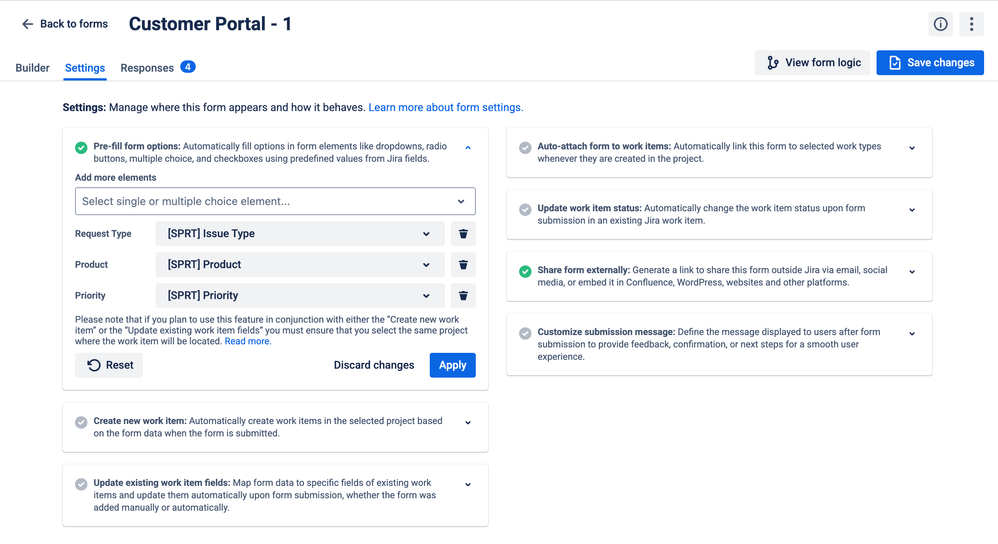Click the back arrow to forms
The height and width of the screenshot is (544, 998).
coord(27,24)
